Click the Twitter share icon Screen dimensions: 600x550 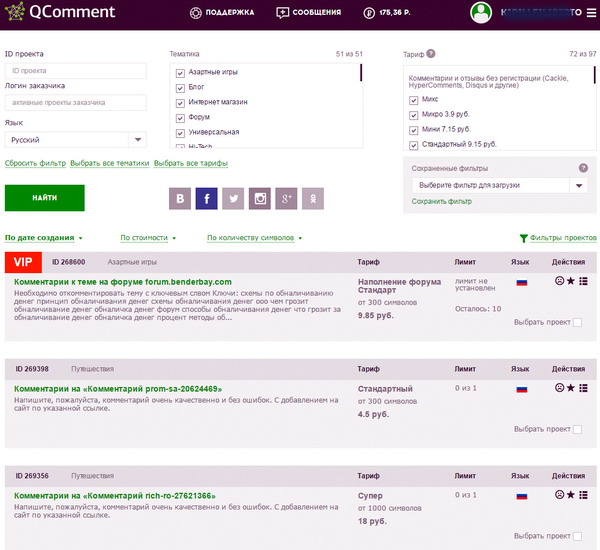pyautogui.click(x=233, y=198)
